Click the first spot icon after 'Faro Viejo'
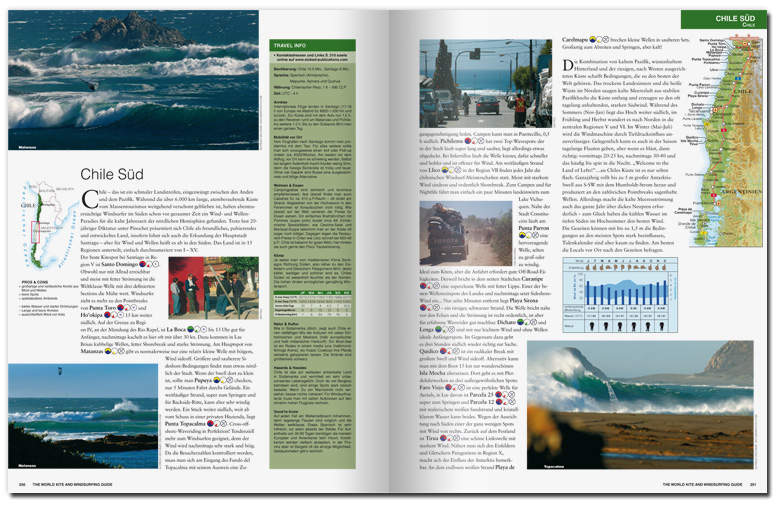The height and width of the screenshot is (505, 780). click(x=448, y=387)
